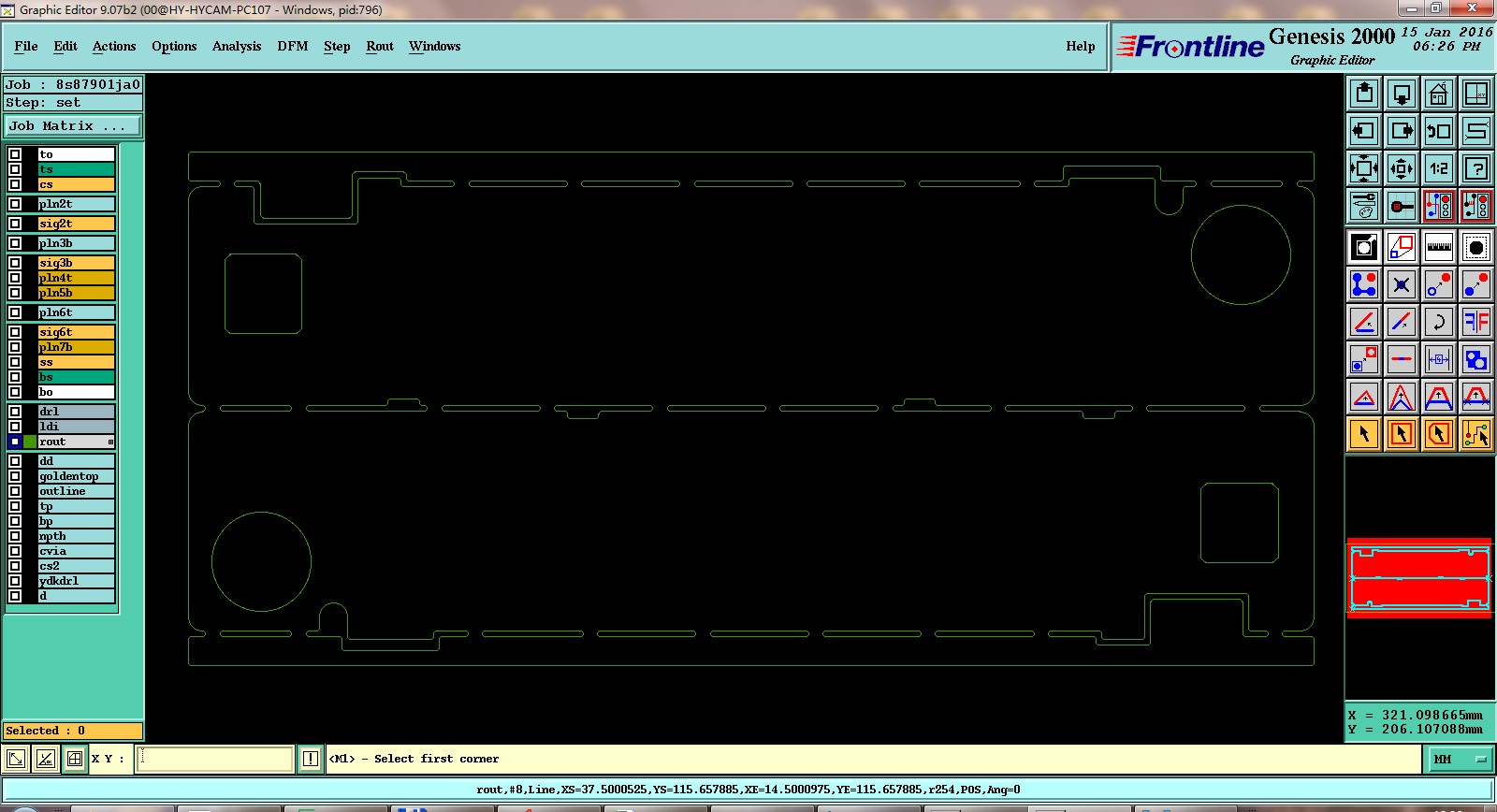Toggle the checkbox for layer goldentop
The height and width of the screenshot is (812, 1497).
tap(15, 476)
